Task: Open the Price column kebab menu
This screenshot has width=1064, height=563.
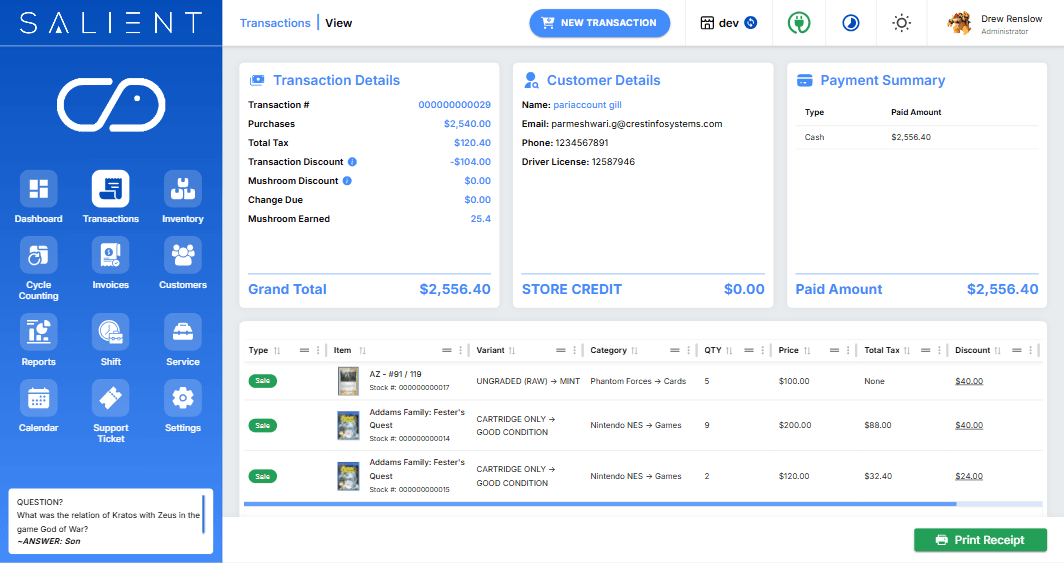Action: (848, 351)
